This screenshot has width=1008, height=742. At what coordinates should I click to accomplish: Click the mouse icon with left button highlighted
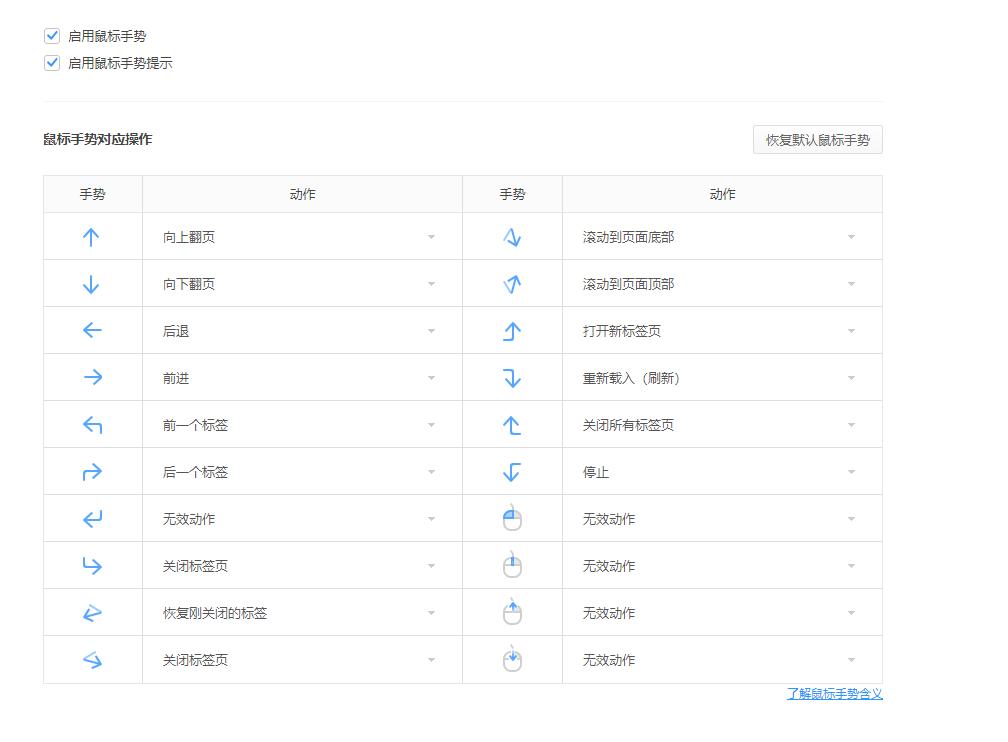[x=512, y=519]
